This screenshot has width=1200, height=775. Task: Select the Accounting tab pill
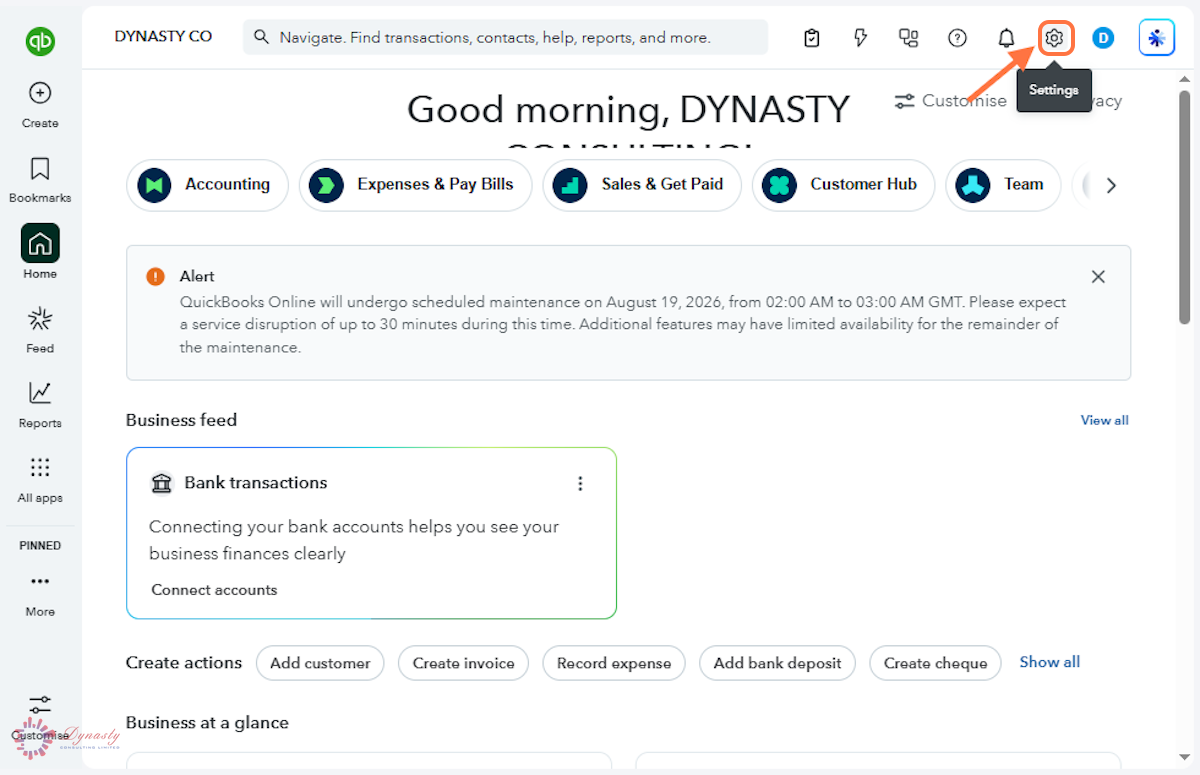(207, 185)
